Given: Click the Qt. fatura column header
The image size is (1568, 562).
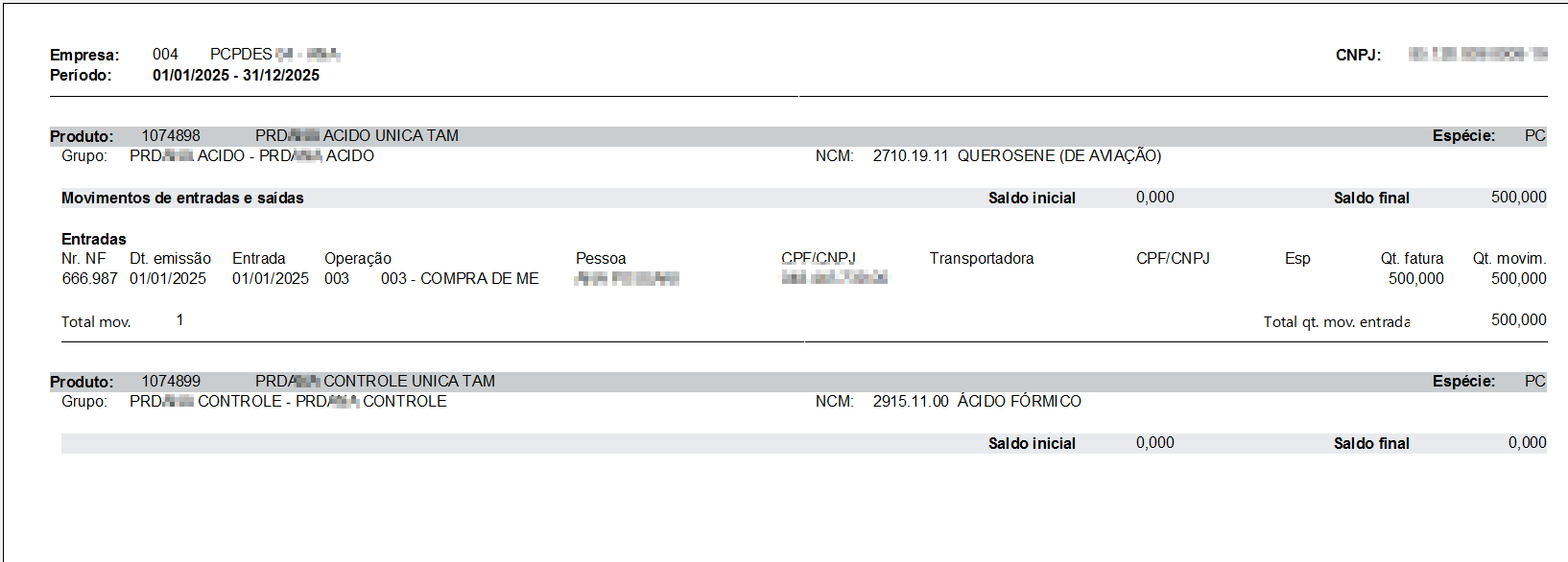Looking at the screenshot, I should click(1412, 258).
